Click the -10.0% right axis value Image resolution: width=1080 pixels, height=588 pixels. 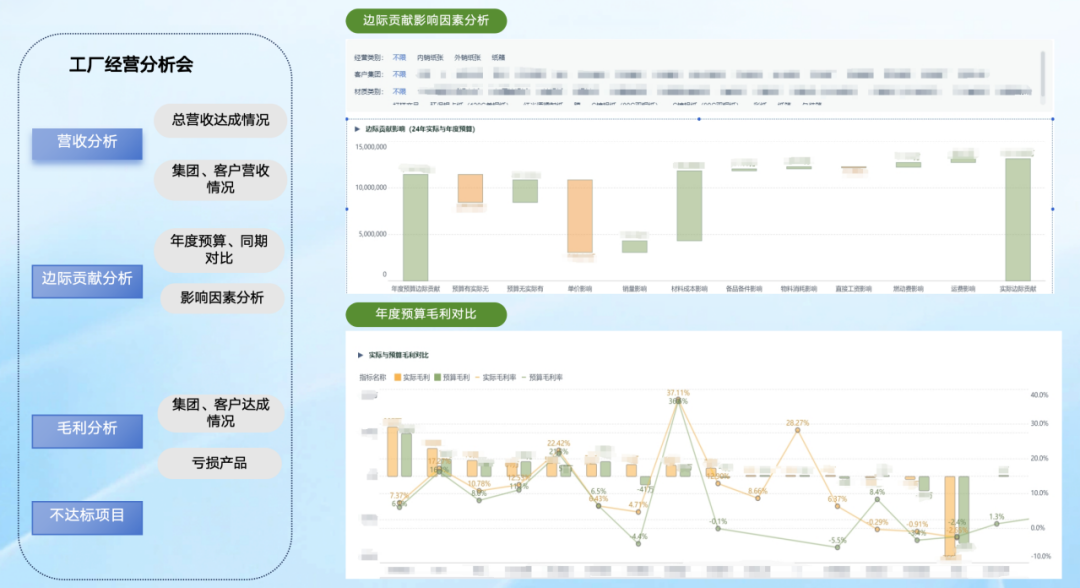pos(1039,556)
